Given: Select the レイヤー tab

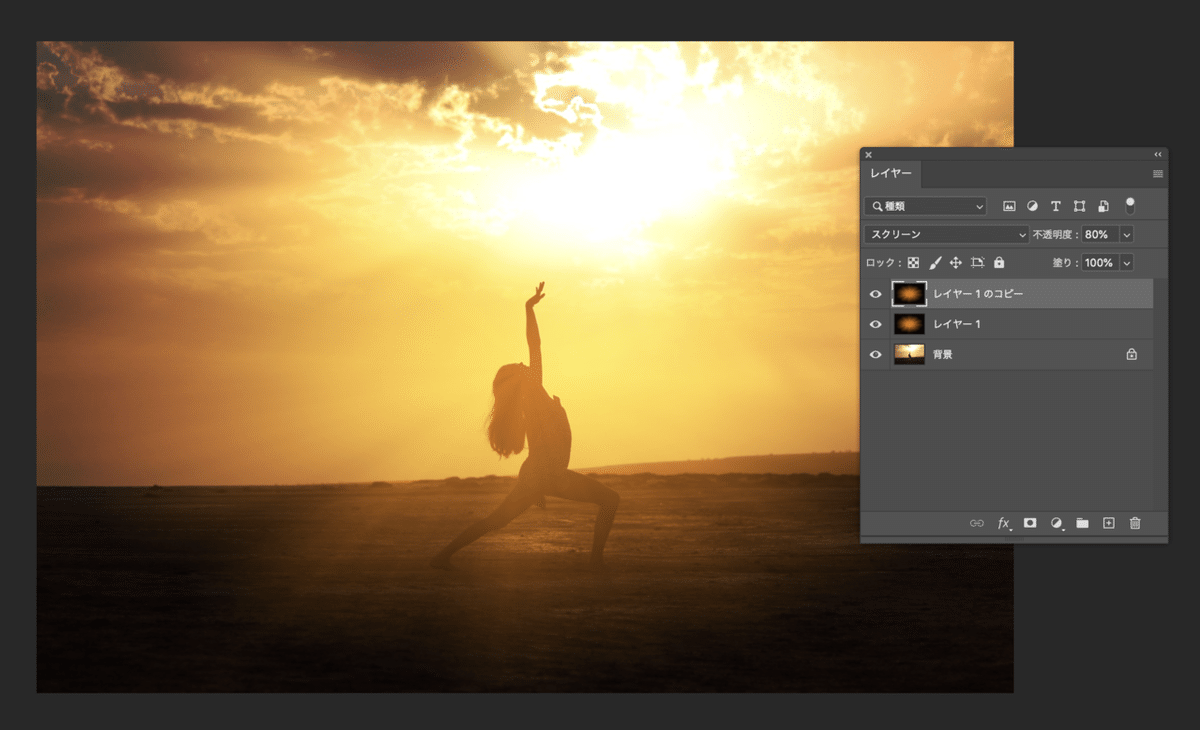Looking at the screenshot, I should (890, 174).
